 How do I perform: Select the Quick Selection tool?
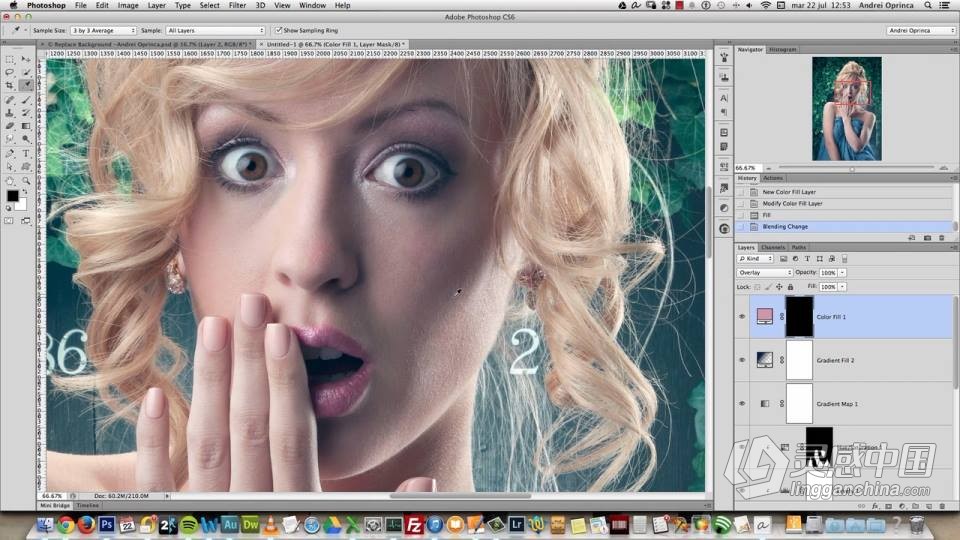click(26, 72)
